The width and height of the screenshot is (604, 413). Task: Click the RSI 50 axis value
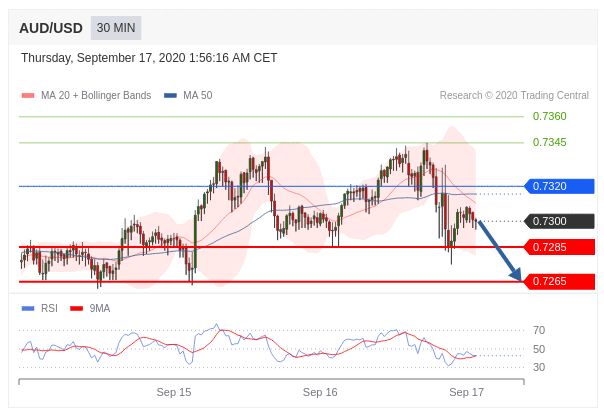[x=539, y=349]
